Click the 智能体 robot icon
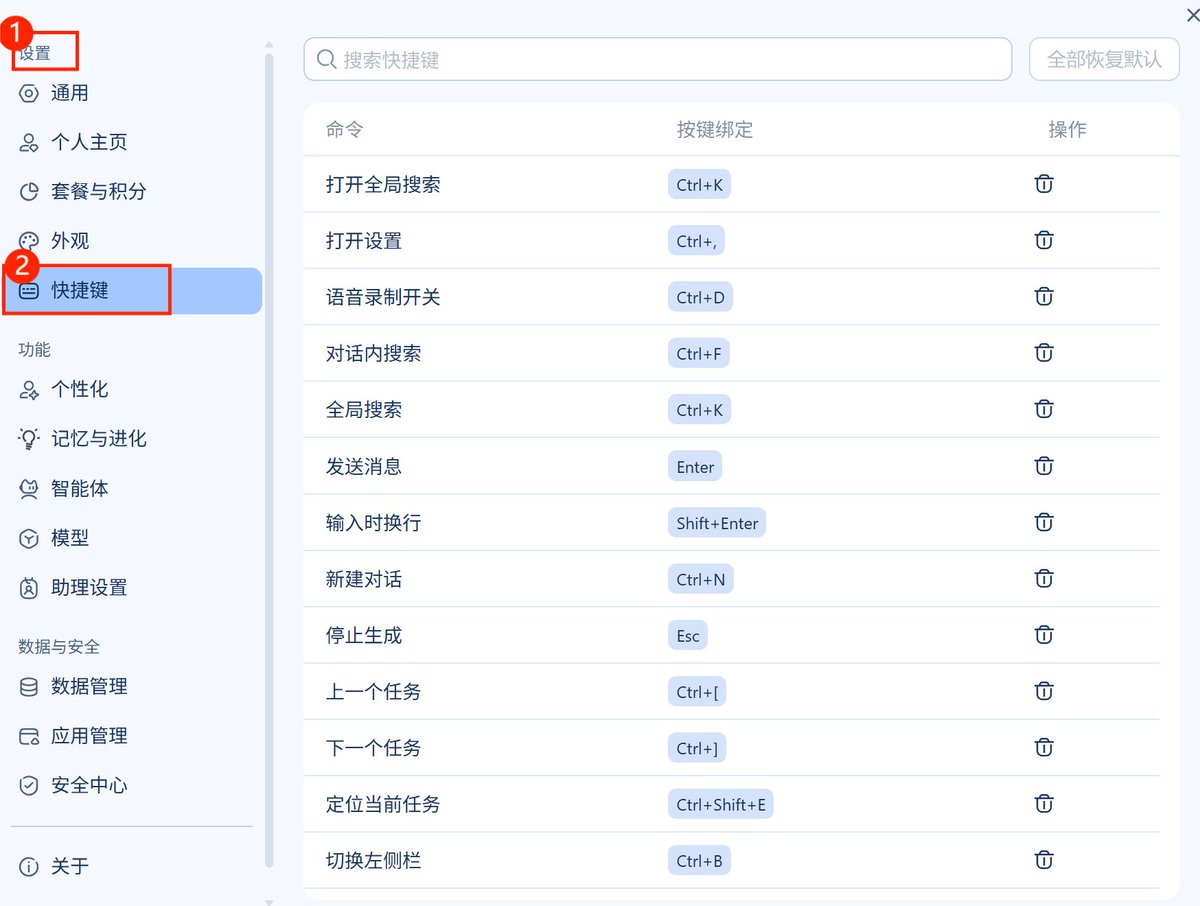1200x906 pixels. click(x=29, y=489)
